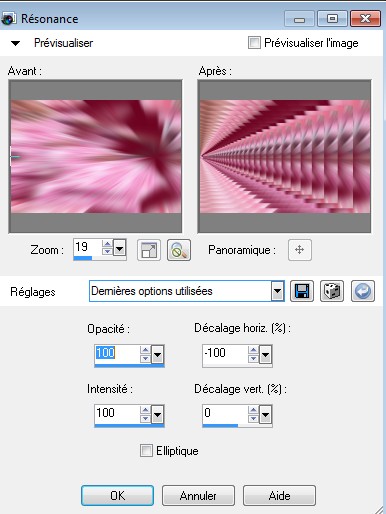Tick the Elliptique checkbox
386x514 pixels.
point(146,450)
